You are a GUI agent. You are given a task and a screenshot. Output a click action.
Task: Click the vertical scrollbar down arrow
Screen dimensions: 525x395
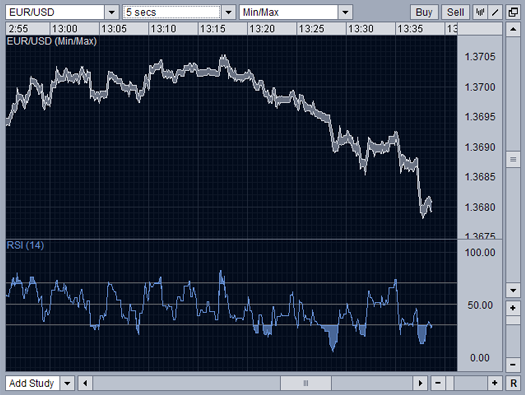click(513, 290)
